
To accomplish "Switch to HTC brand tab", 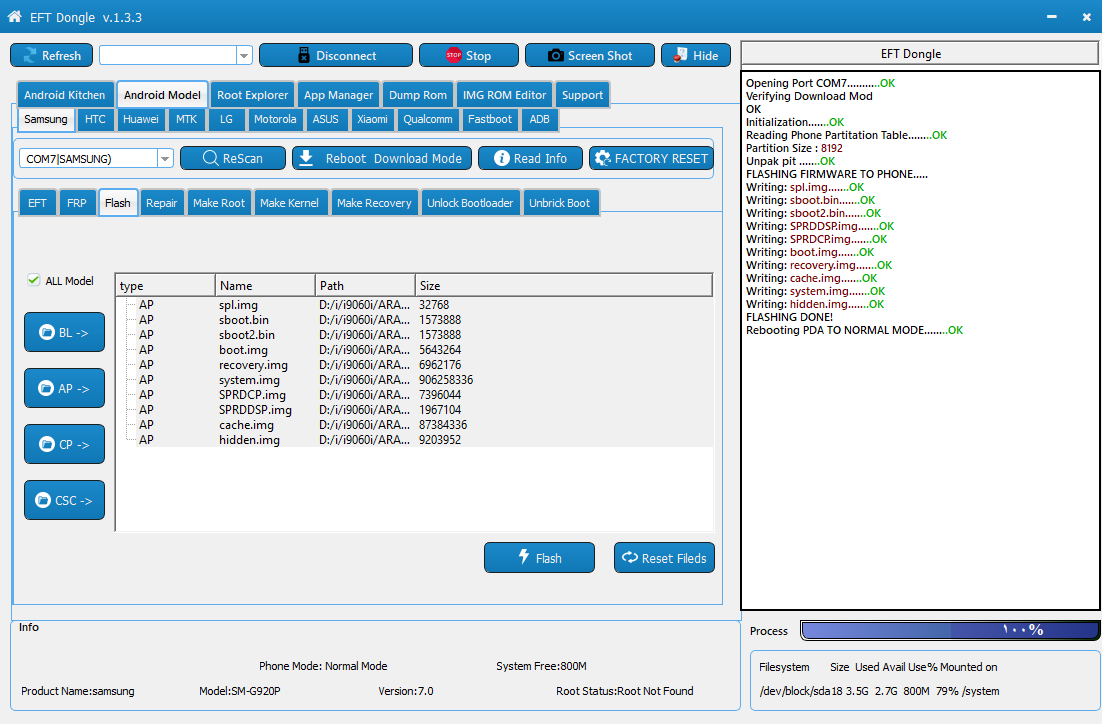I will pos(96,119).
